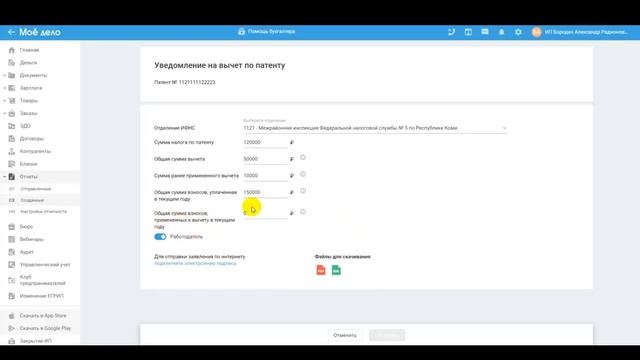Toggle the Работодатель switch
The image size is (640, 360).
click(160, 237)
